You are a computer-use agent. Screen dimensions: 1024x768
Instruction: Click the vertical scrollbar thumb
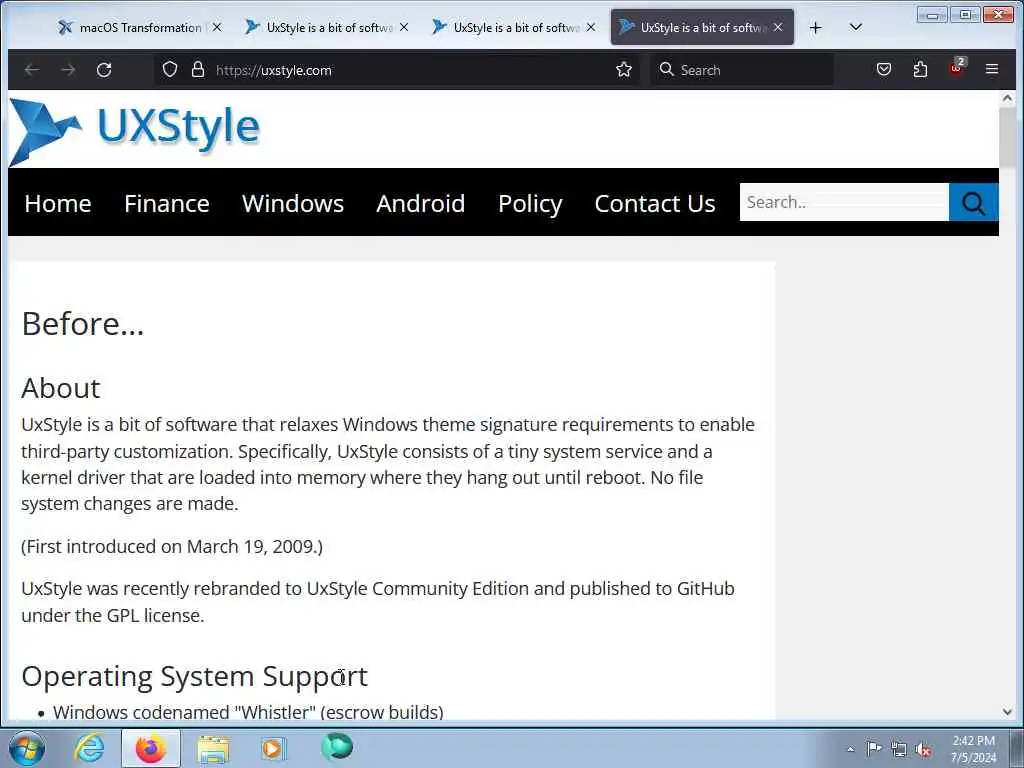pos(1007,137)
